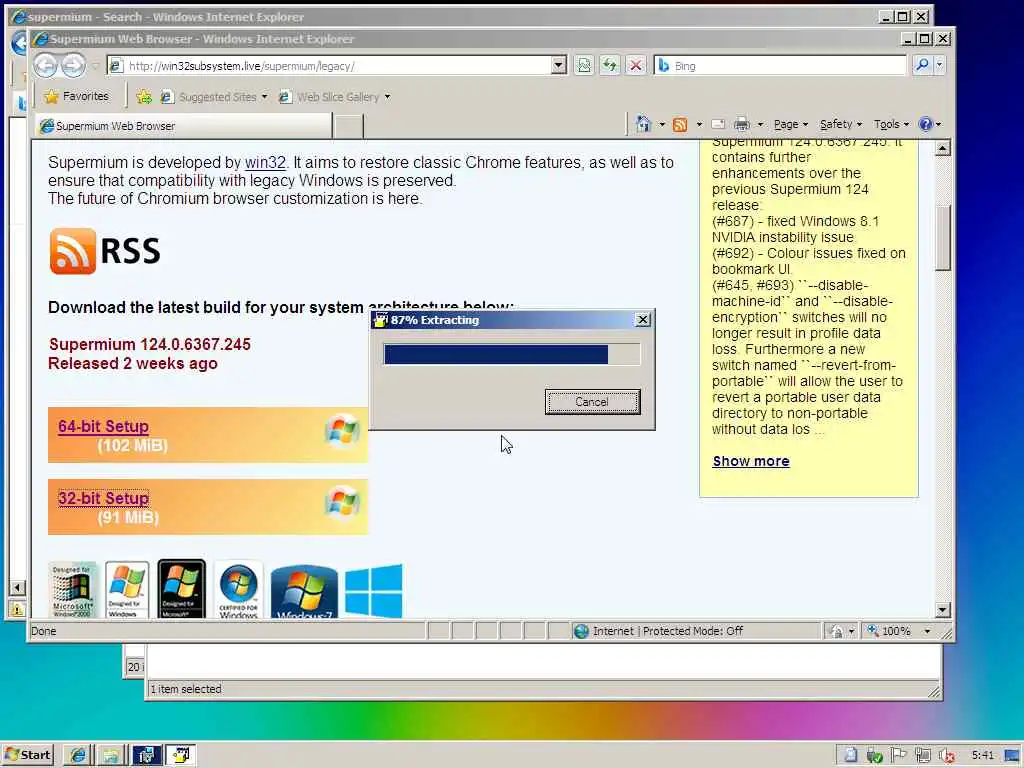The image size is (1024, 768).
Task: Click the Home icon in the command bar
Action: pos(643,124)
